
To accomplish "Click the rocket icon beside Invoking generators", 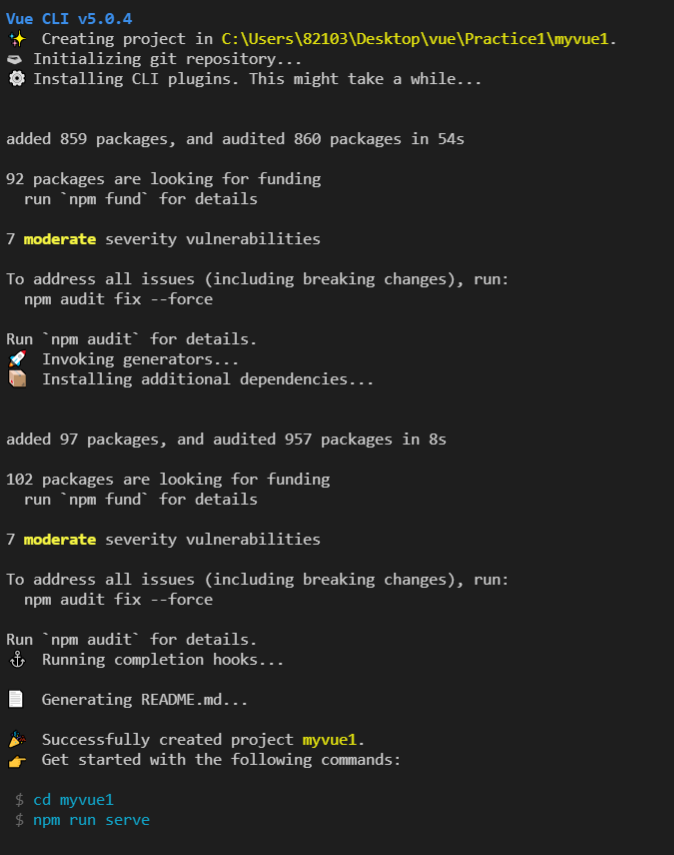I will tap(17, 359).
